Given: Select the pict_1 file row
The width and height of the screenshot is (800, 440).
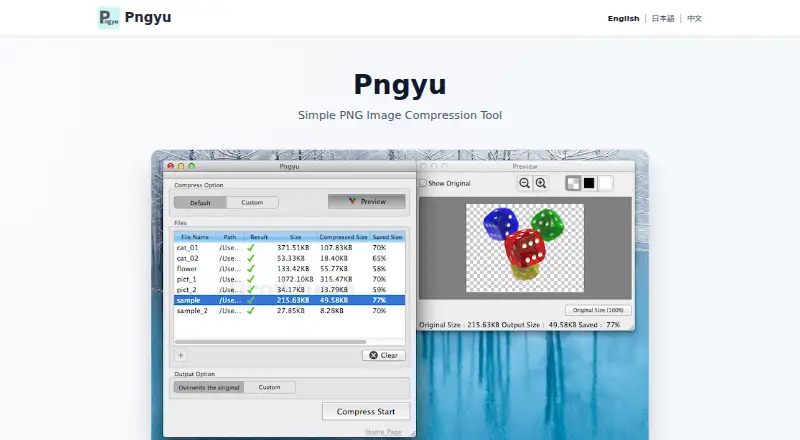Looking at the screenshot, I should click(x=289, y=279).
